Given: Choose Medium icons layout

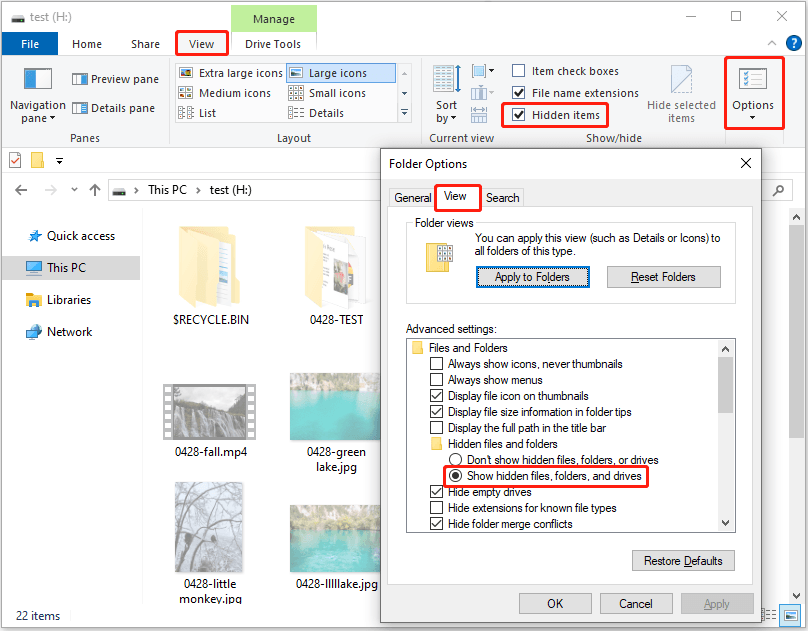Looking at the screenshot, I should 225,93.
